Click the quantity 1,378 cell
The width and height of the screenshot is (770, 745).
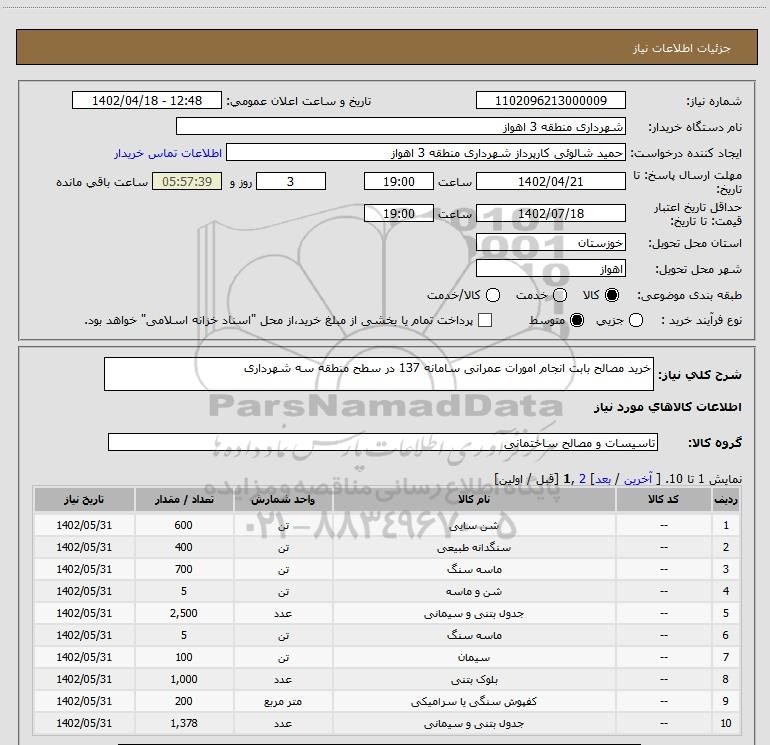click(x=184, y=723)
